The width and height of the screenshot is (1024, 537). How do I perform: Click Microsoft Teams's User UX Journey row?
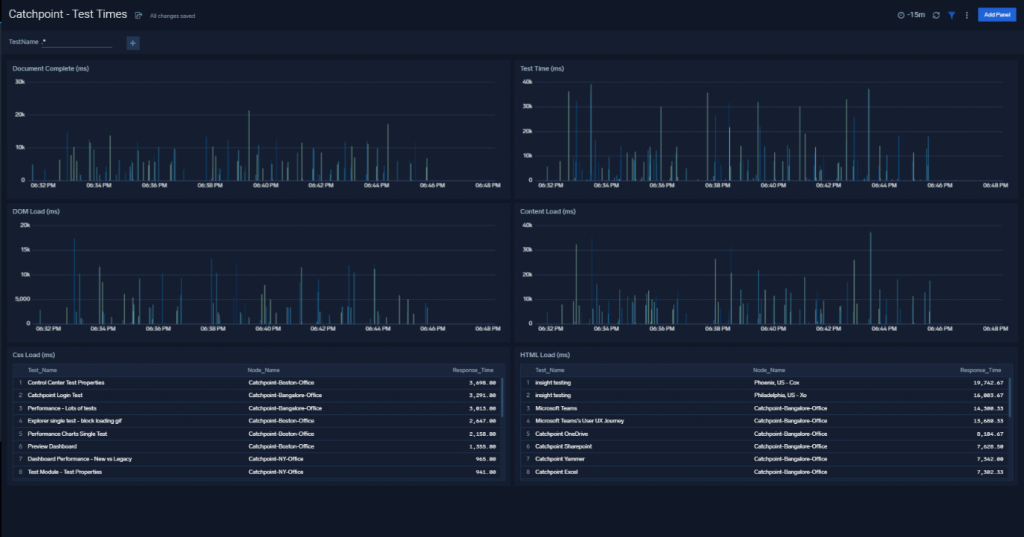point(765,421)
